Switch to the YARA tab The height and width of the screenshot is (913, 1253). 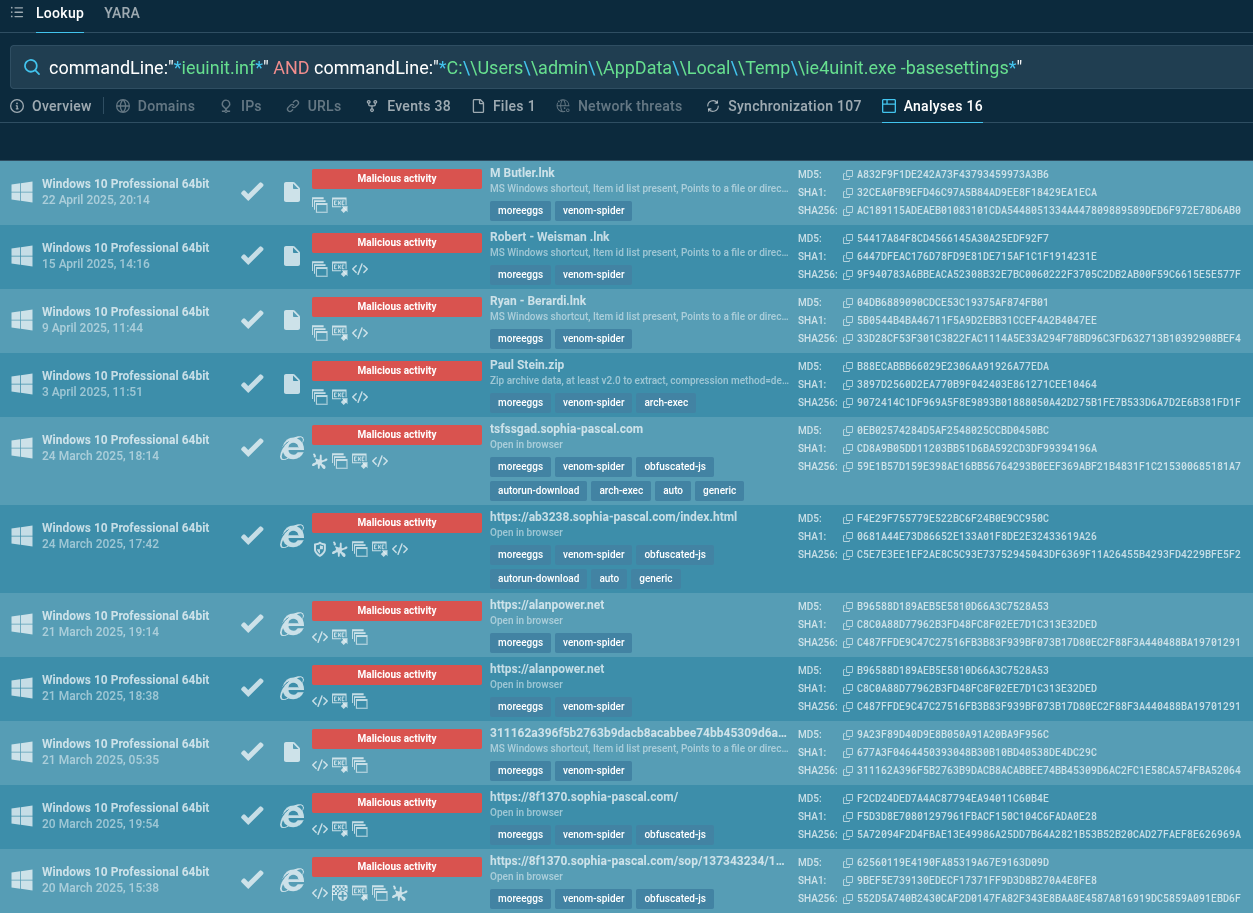tap(122, 13)
